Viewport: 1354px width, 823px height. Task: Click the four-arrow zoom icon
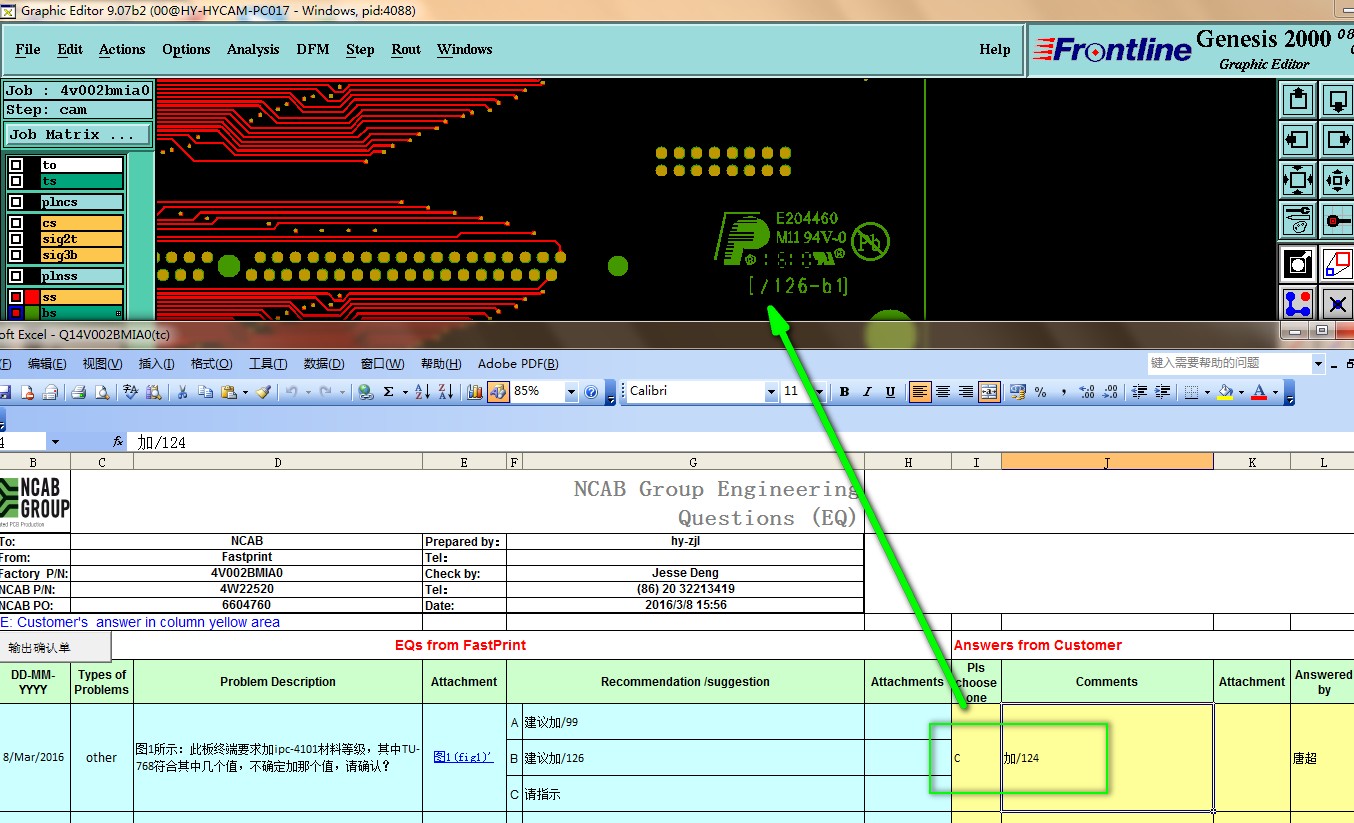click(x=1337, y=180)
